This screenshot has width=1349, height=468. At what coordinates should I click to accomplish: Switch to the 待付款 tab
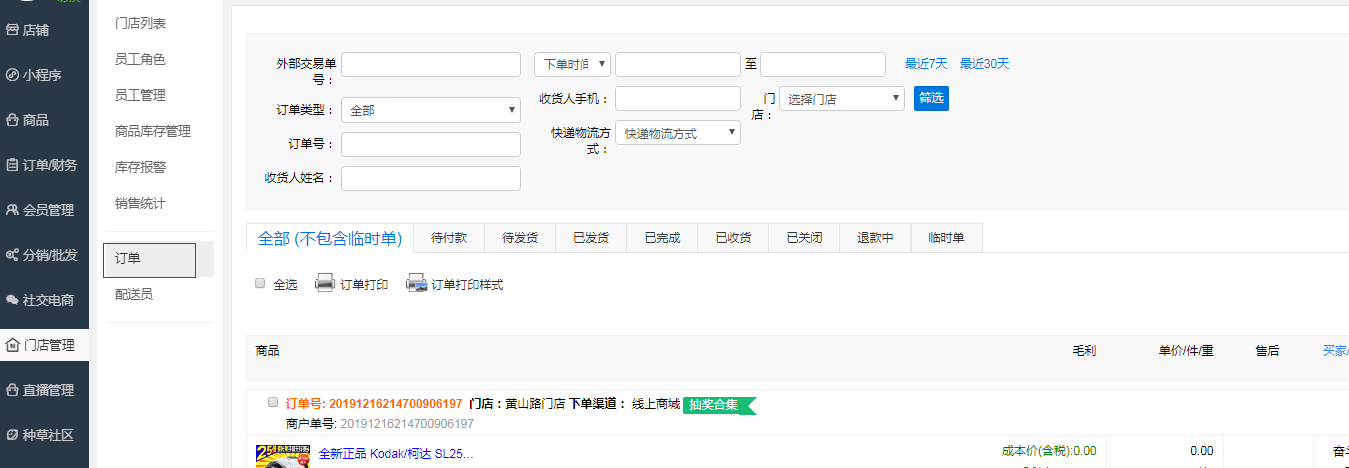[449, 238]
